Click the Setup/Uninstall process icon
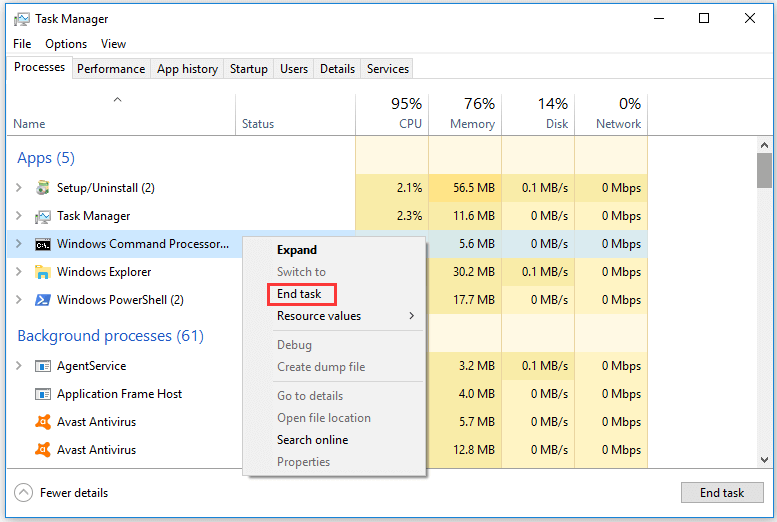Screen dimensions: 777x522 43,188
